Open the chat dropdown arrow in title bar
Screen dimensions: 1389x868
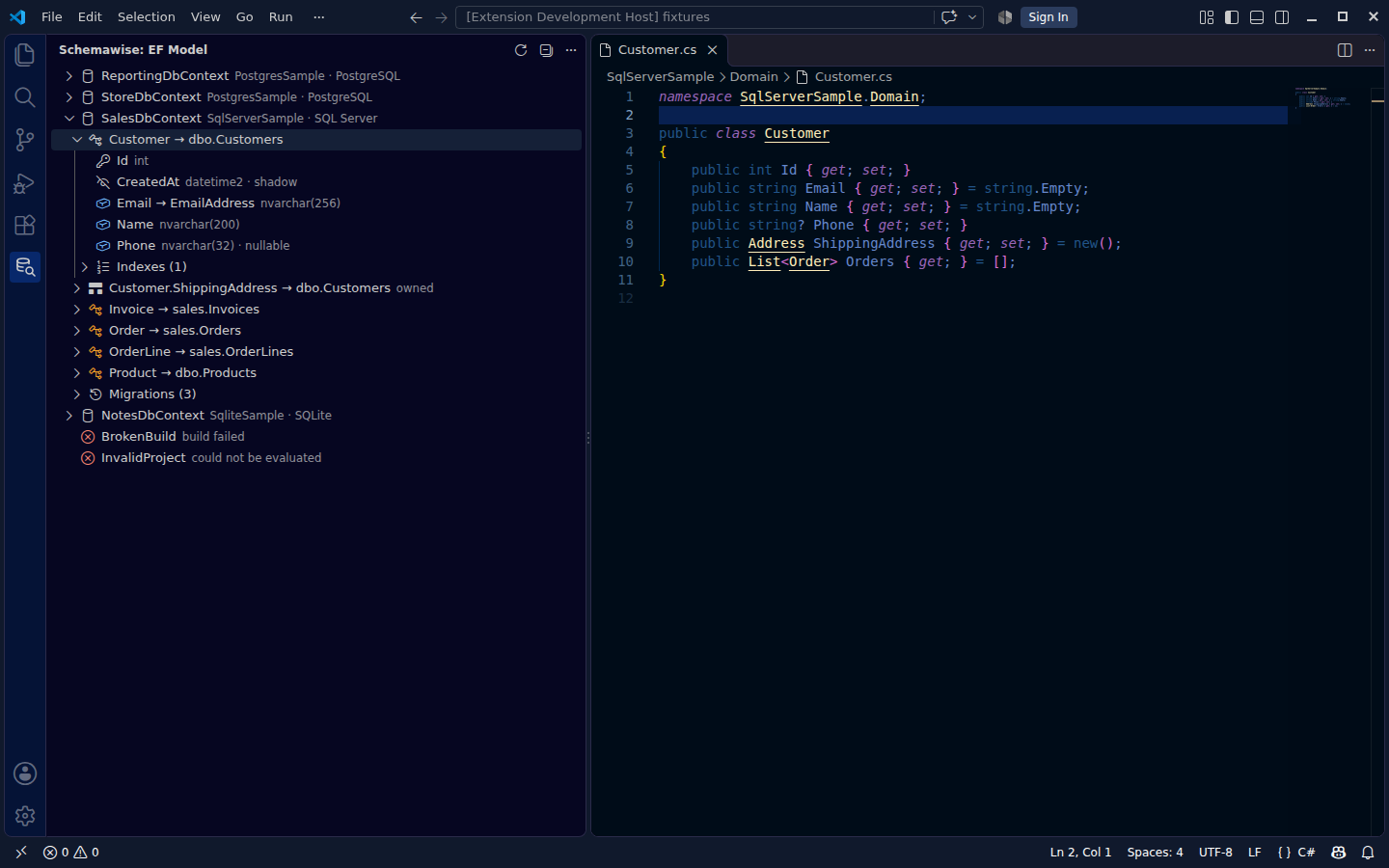click(972, 17)
